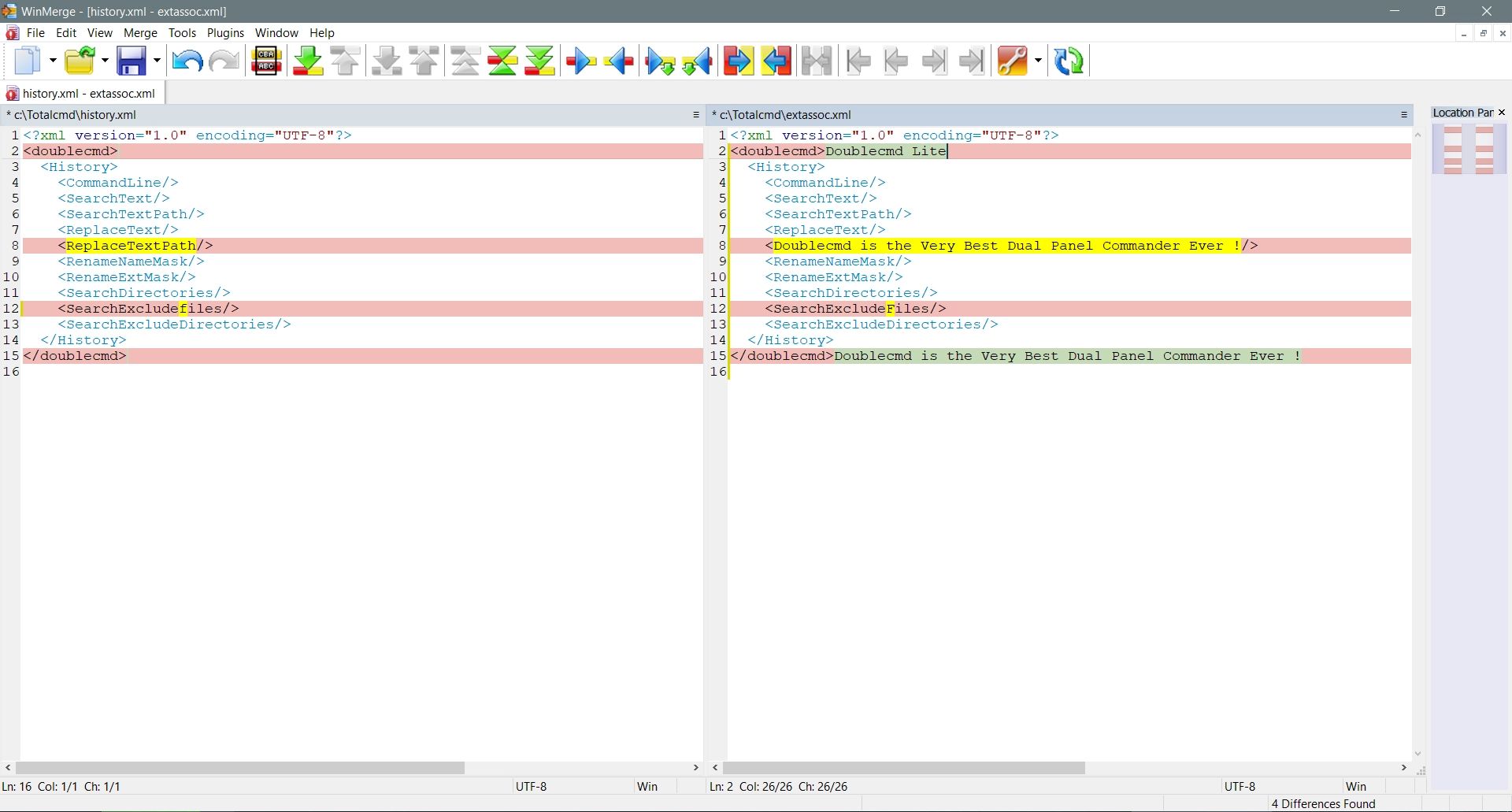Click Copy Right and Advance icon
This screenshot has width=1512, height=812.
(x=660, y=61)
